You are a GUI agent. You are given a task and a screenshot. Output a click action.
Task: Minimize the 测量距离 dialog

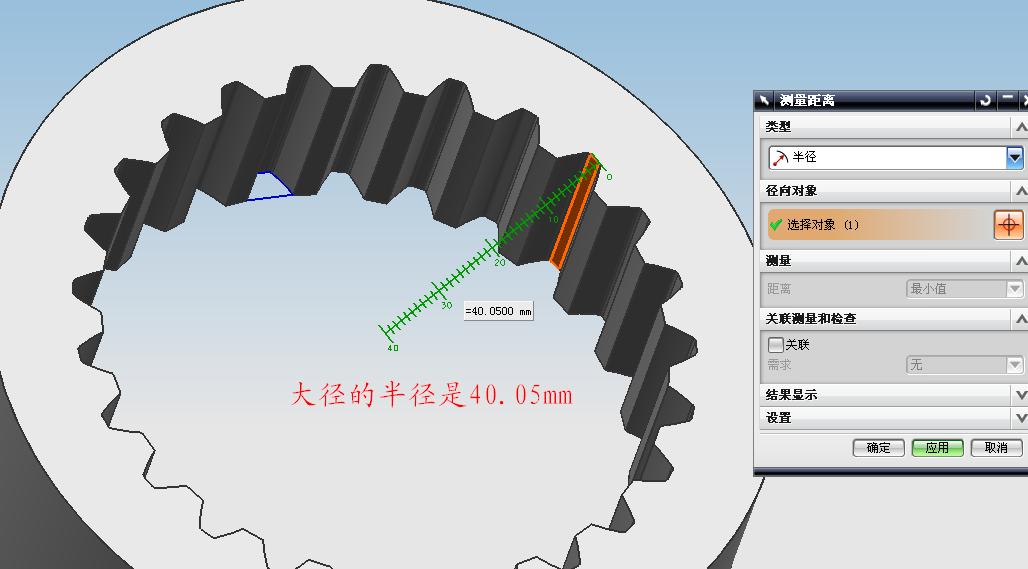coord(1008,100)
